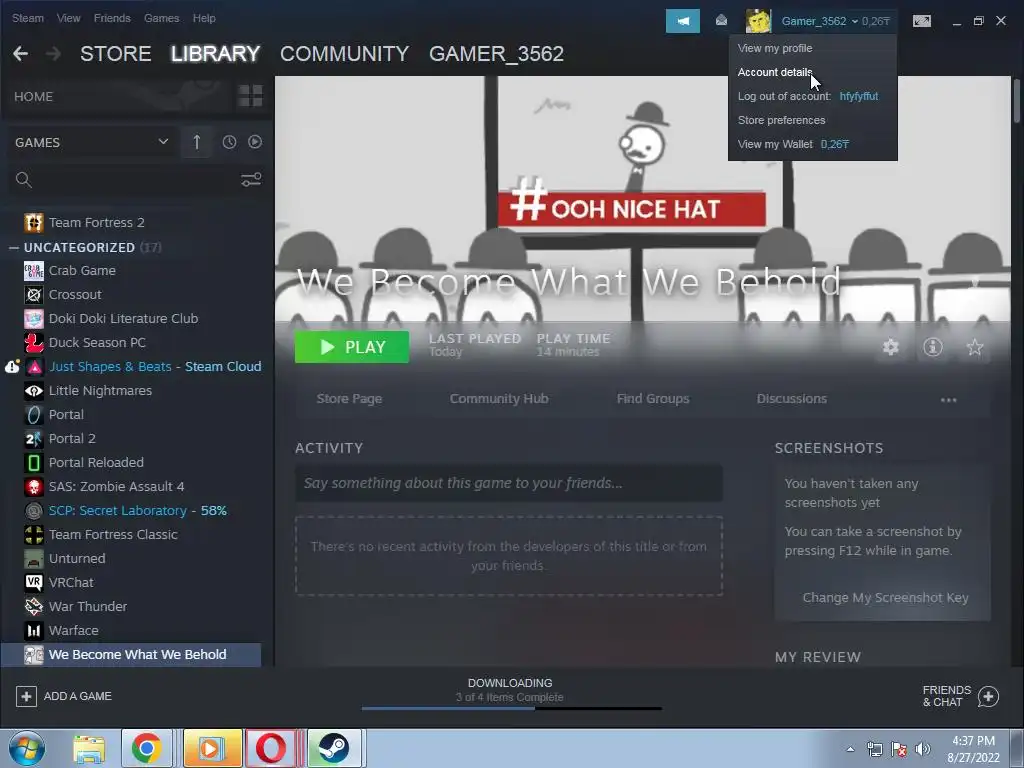Open the Games menu
This screenshot has height=768, width=1024.
pos(161,18)
